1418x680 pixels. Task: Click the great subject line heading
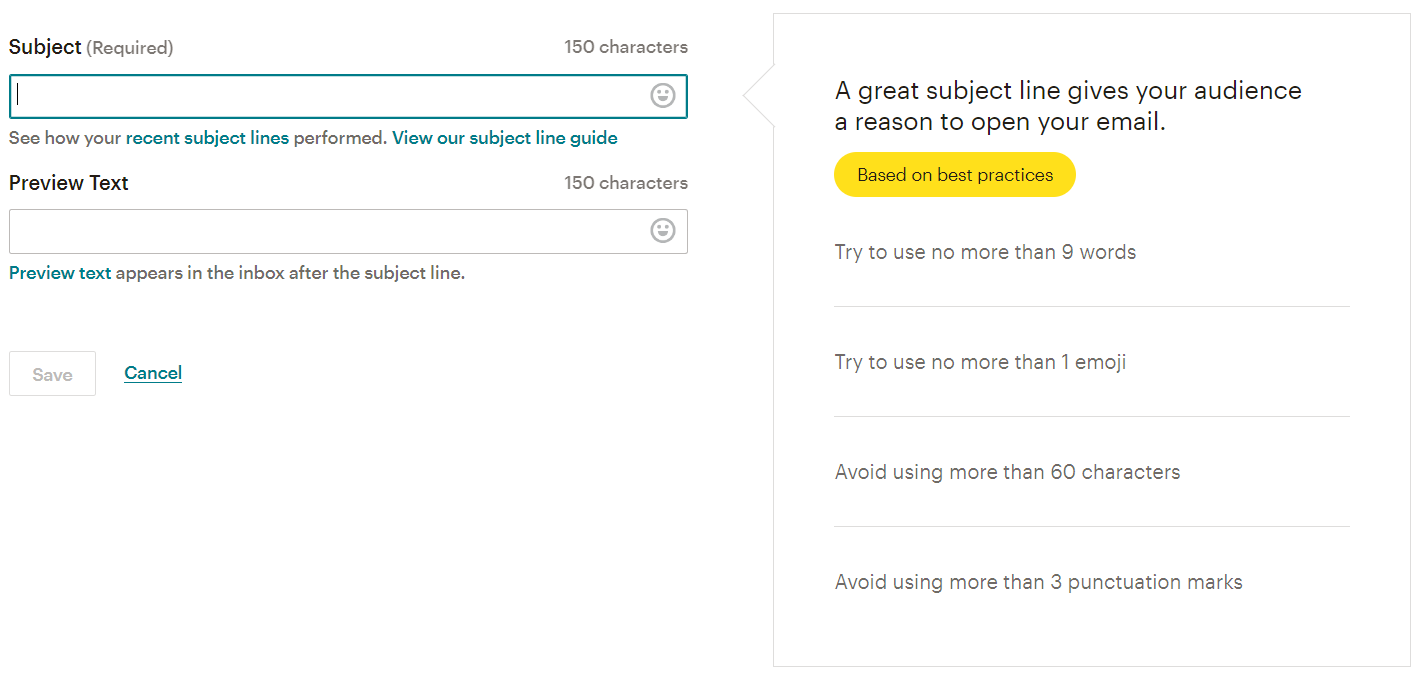pyautogui.click(x=1068, y=106)
